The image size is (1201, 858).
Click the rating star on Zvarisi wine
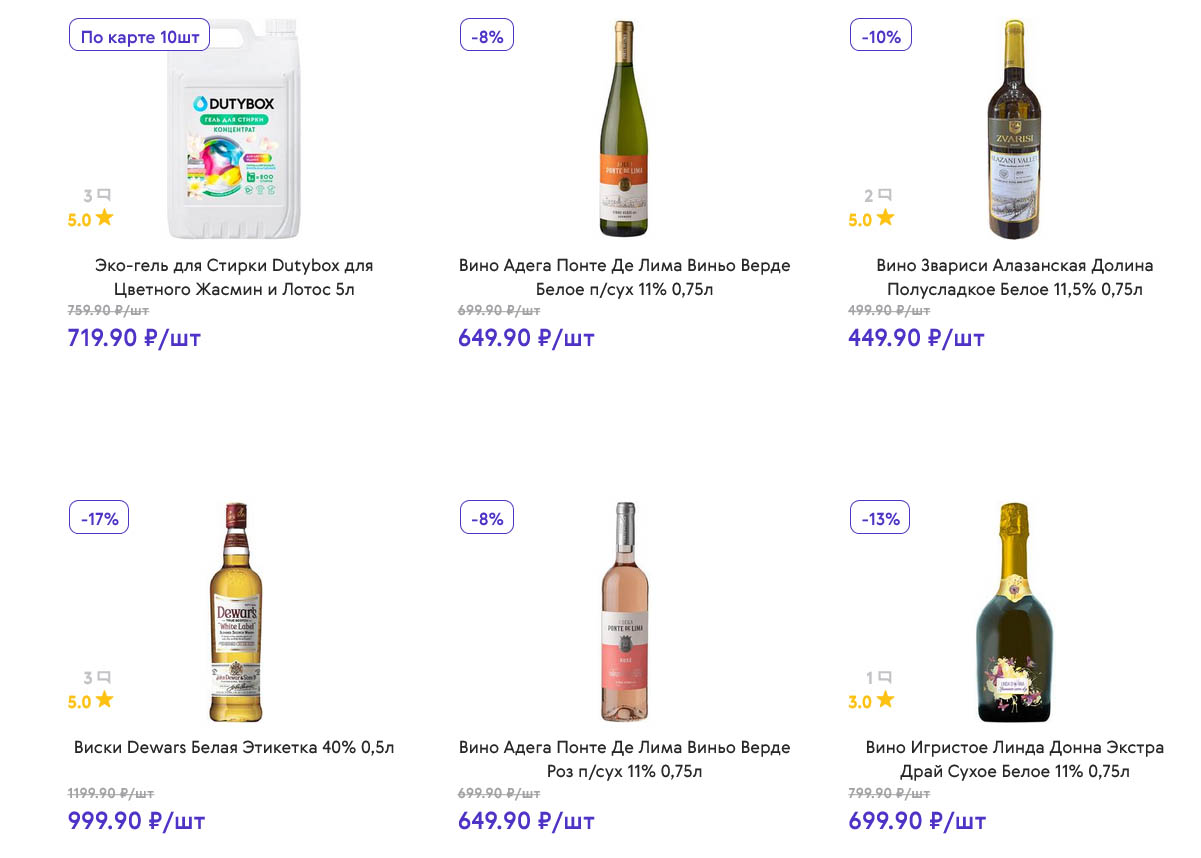coord(885,218)
